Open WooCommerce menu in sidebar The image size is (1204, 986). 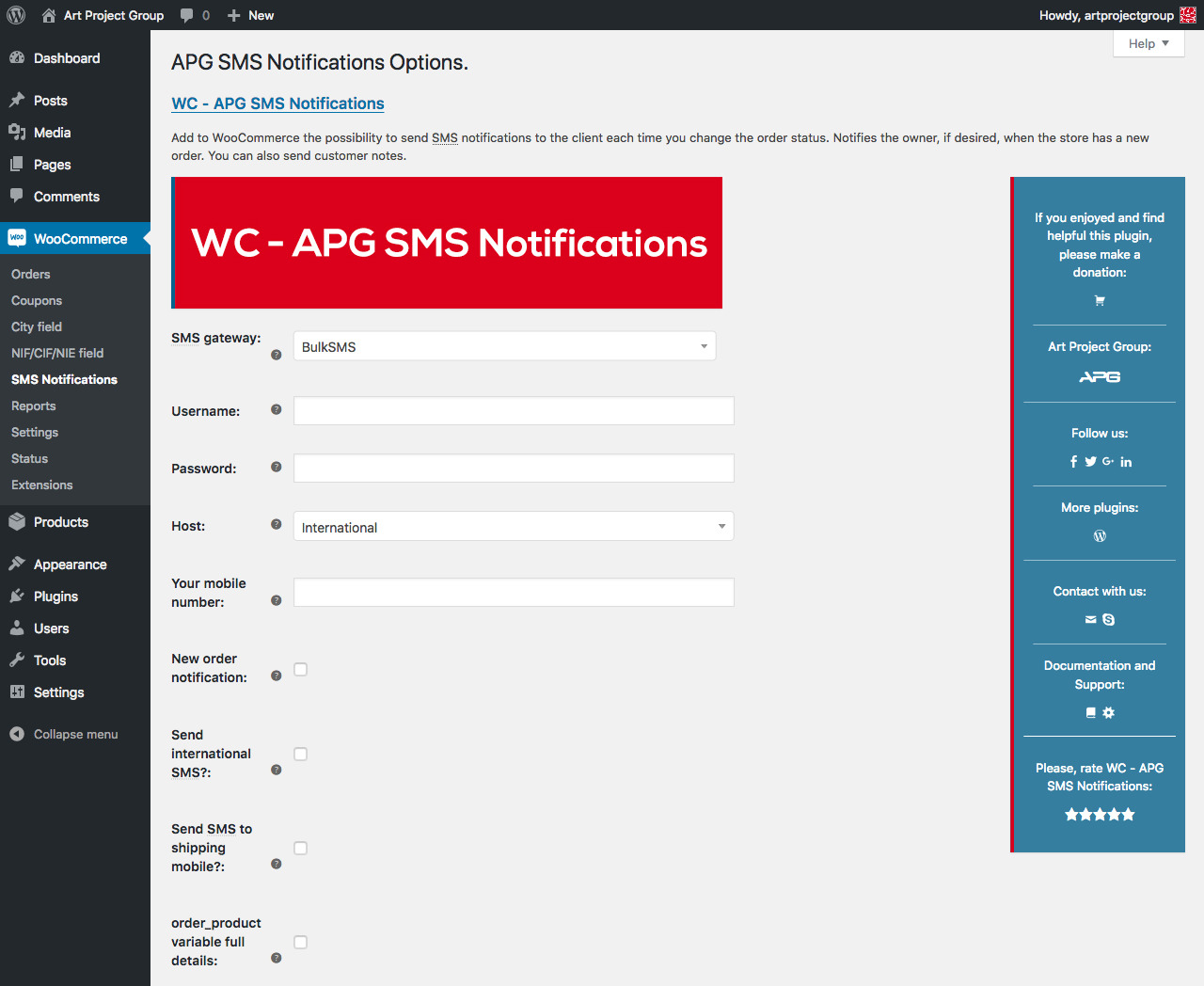[x=75, y=239]
